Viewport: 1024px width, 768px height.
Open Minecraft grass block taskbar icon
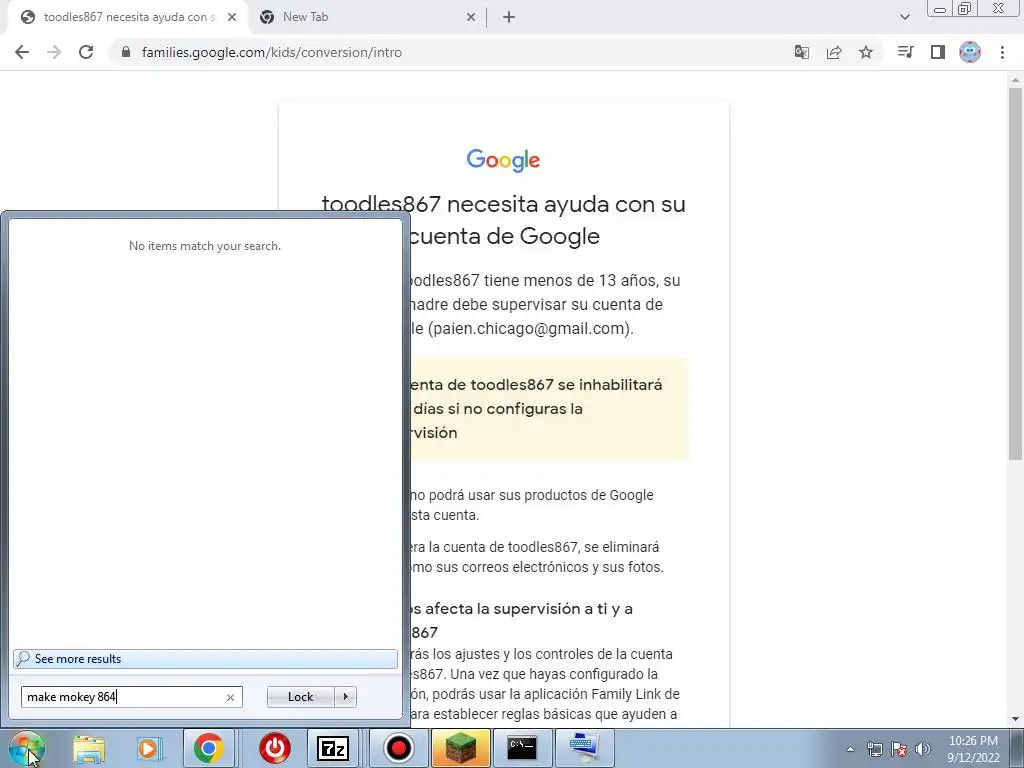(460, 748)
